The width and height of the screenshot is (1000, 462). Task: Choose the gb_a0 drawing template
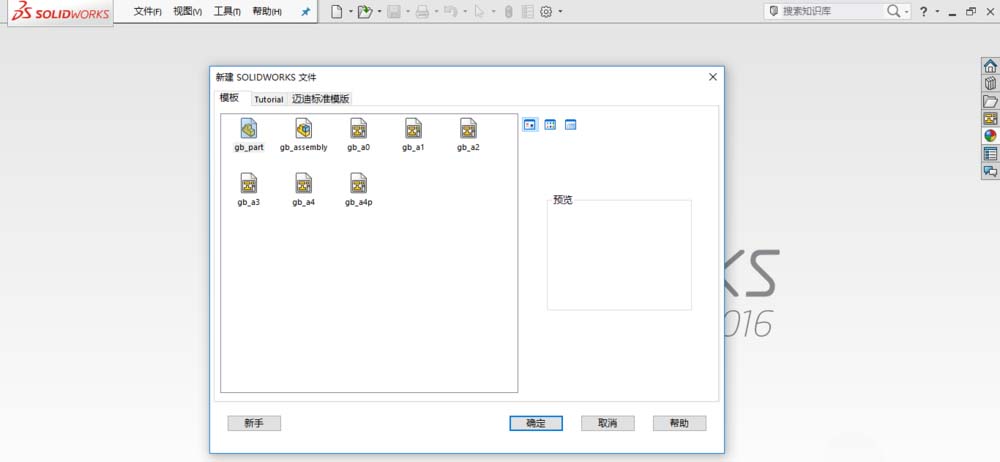(358, 128)
